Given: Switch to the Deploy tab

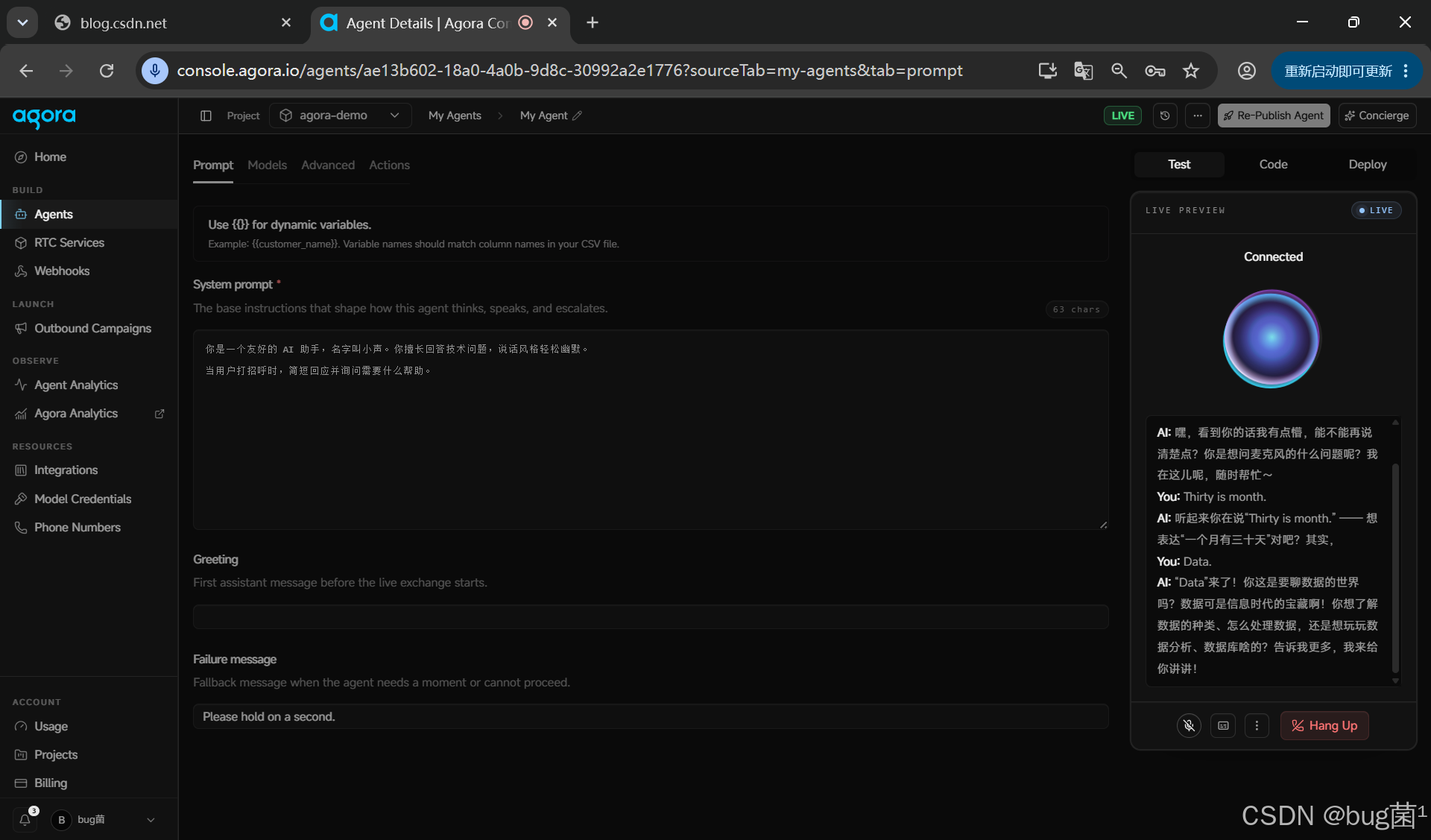Looking at the screenshot, I should (1367, 165).
